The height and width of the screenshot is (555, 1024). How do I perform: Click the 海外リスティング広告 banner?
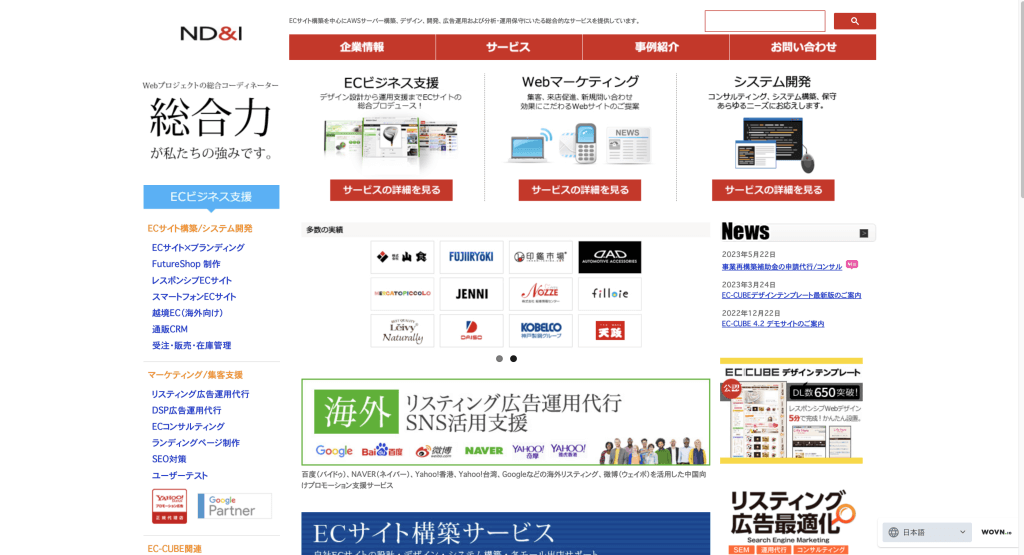[x=505, y=422]
